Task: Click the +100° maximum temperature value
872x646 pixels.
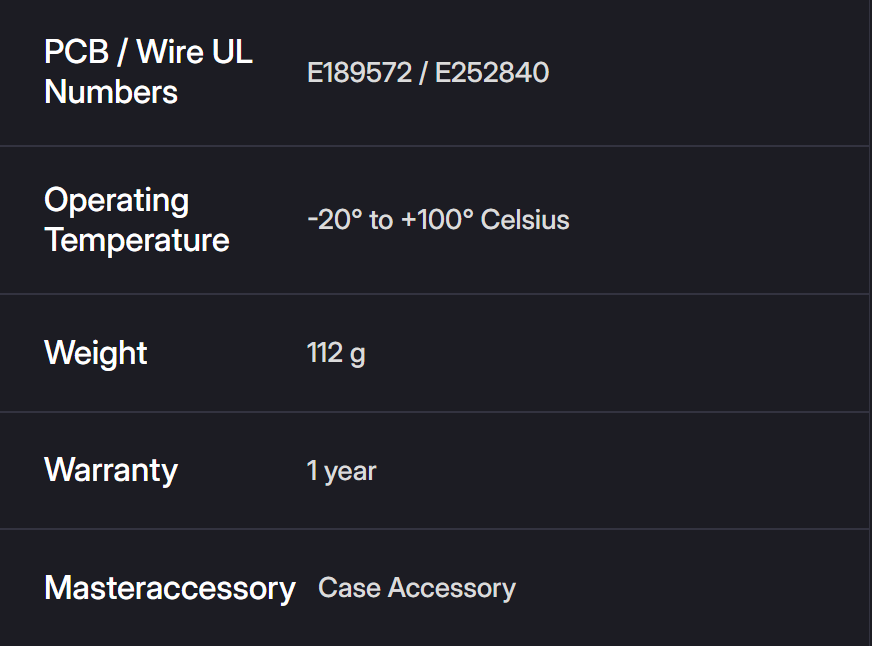Action: (437, 220)
